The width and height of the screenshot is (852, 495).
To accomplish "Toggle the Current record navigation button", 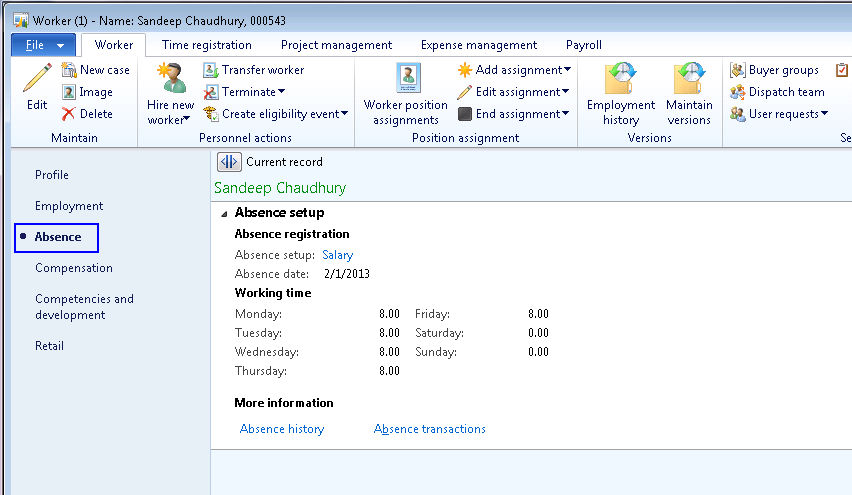I will pos(229,162).
